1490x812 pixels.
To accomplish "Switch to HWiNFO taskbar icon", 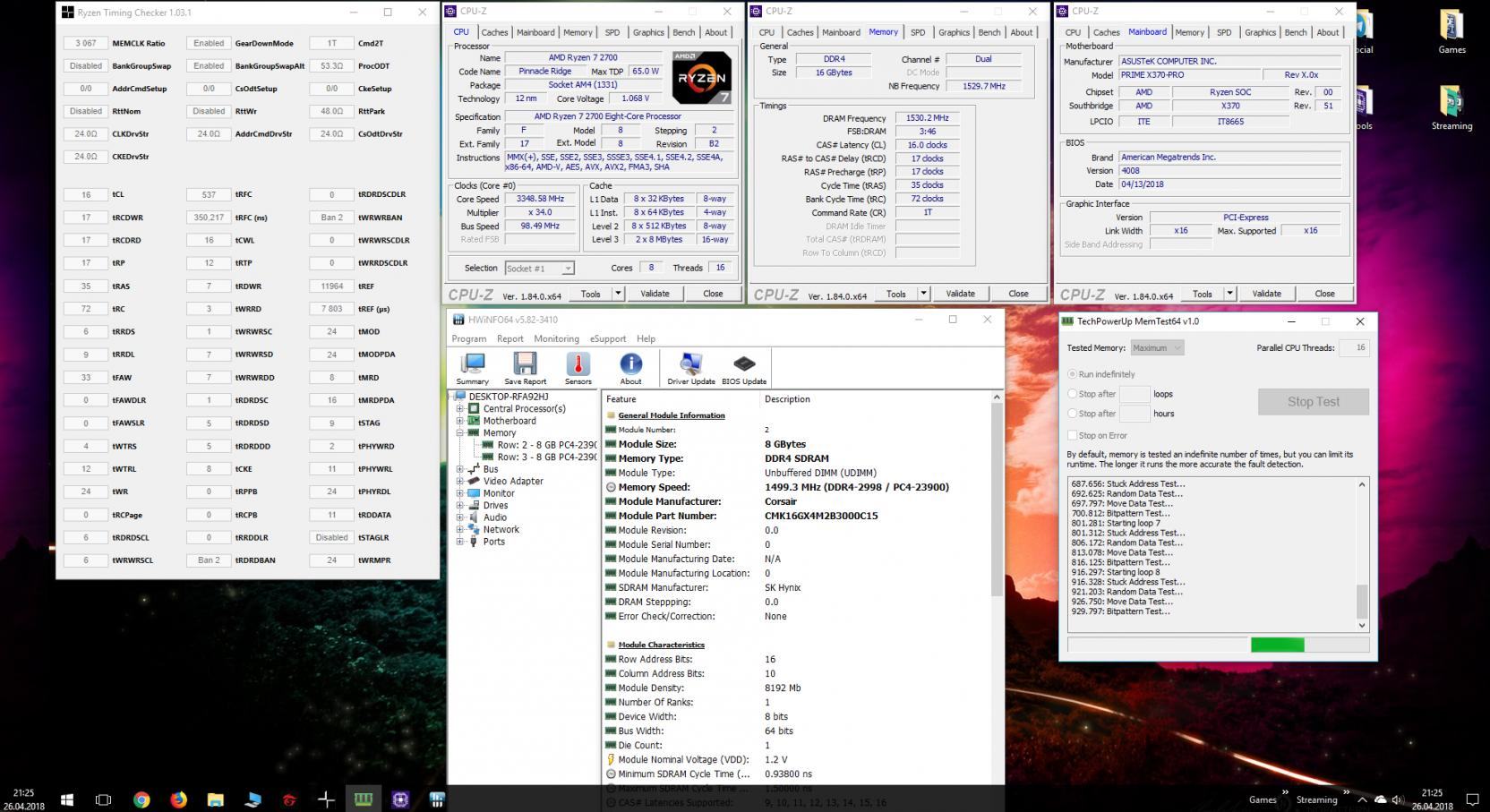I will [437, 799].
